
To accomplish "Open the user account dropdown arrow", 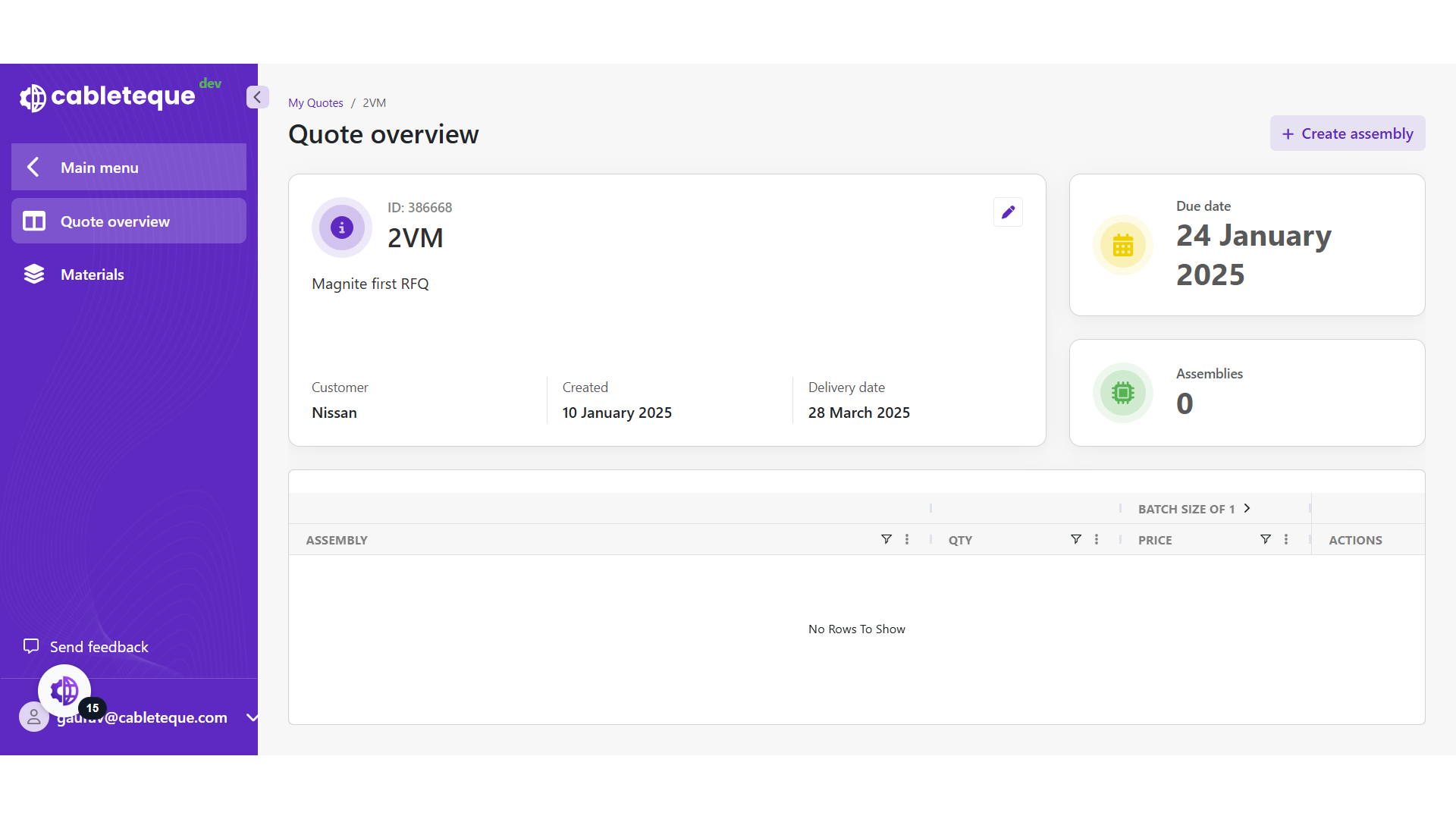I will (x=252, y=717).
